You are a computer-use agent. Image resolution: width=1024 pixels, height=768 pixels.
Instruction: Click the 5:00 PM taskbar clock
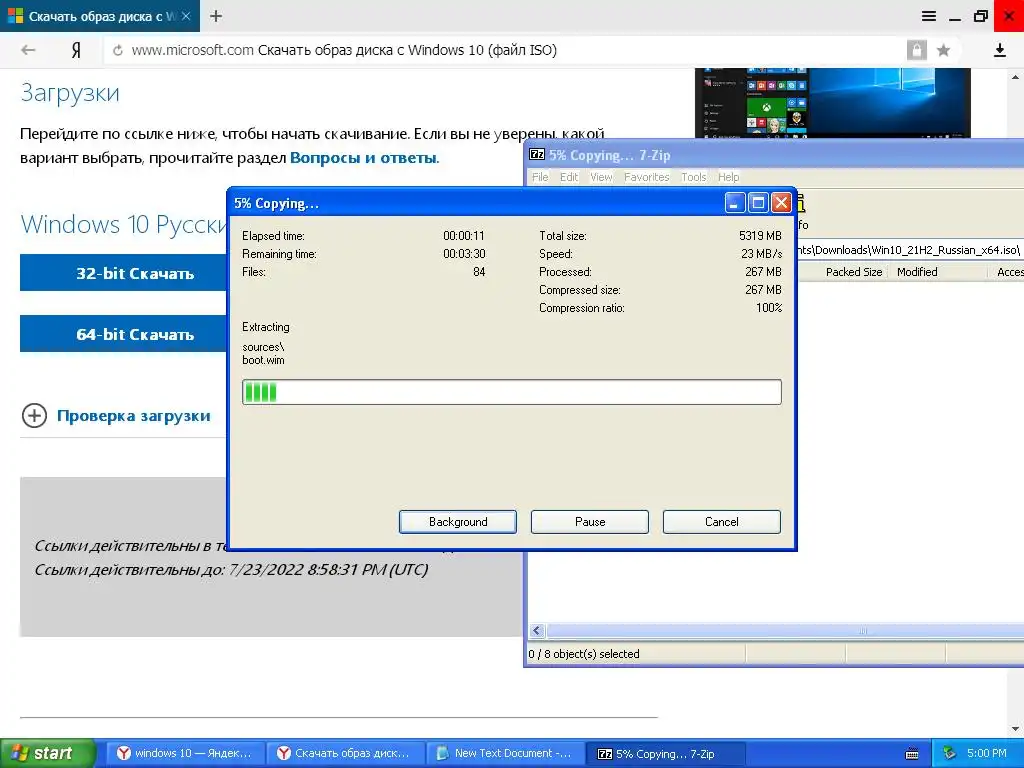987,753
